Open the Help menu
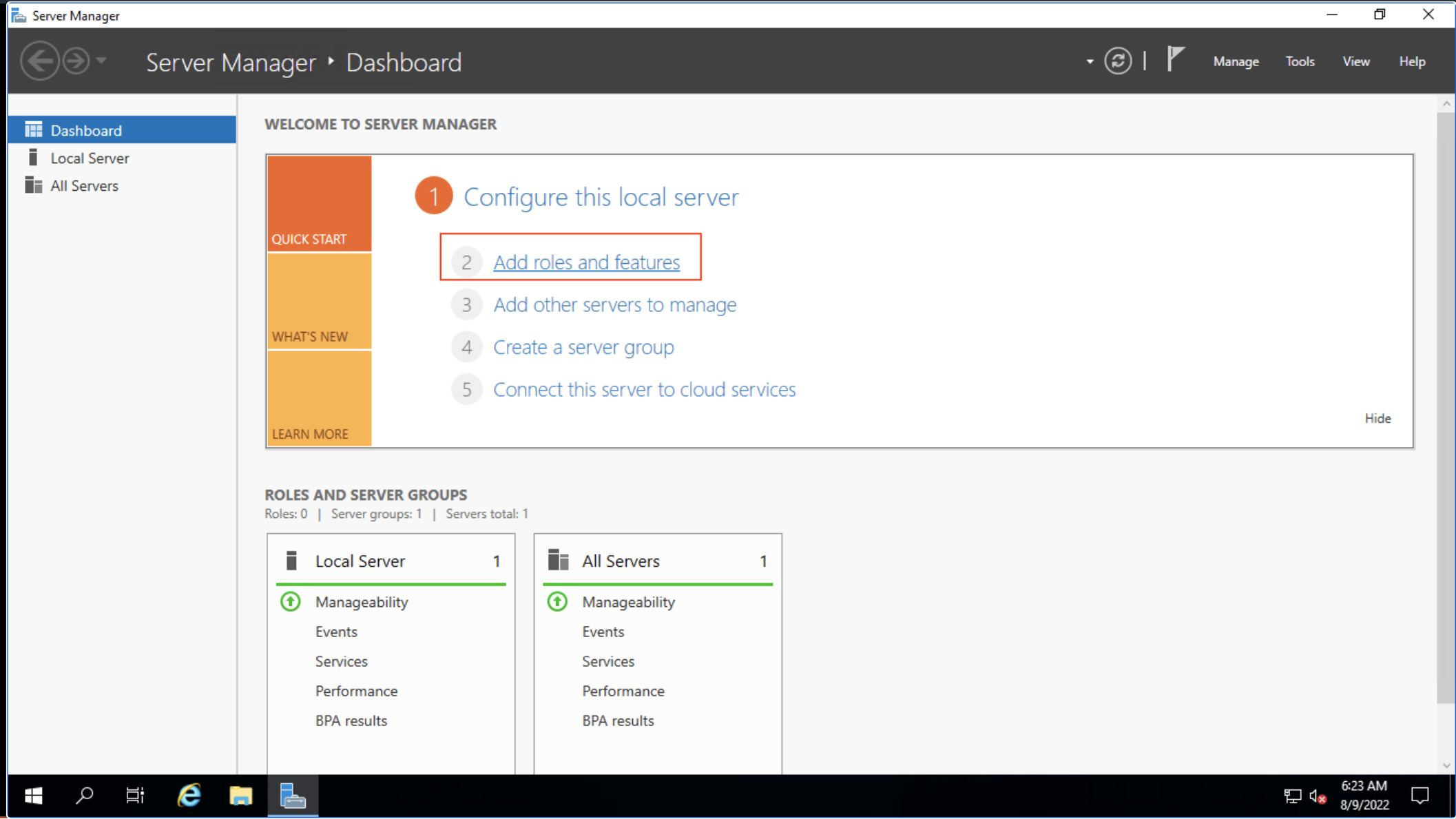 [x=1412, y=62]
